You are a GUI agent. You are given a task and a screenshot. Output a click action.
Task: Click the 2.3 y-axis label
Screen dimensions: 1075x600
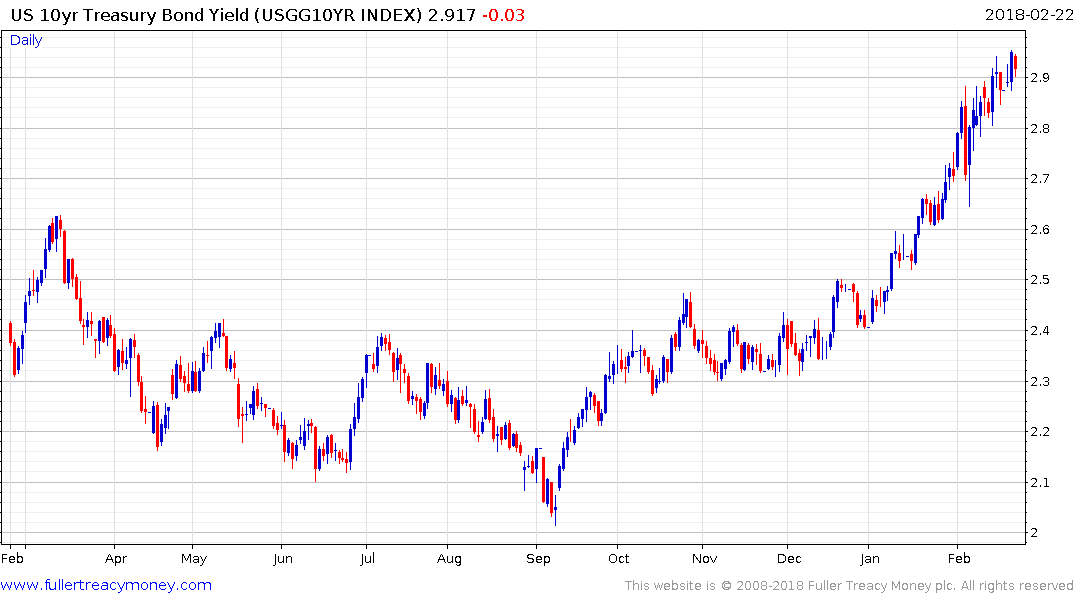(1040, 381)
